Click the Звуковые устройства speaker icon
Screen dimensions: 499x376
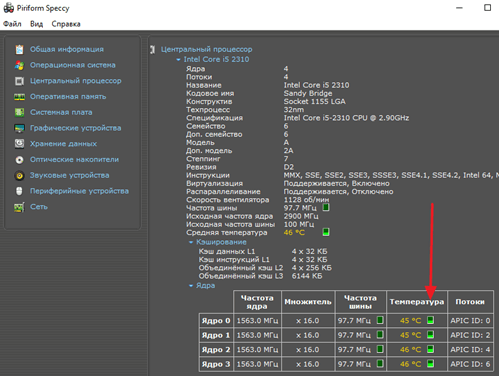pos(19,175)
